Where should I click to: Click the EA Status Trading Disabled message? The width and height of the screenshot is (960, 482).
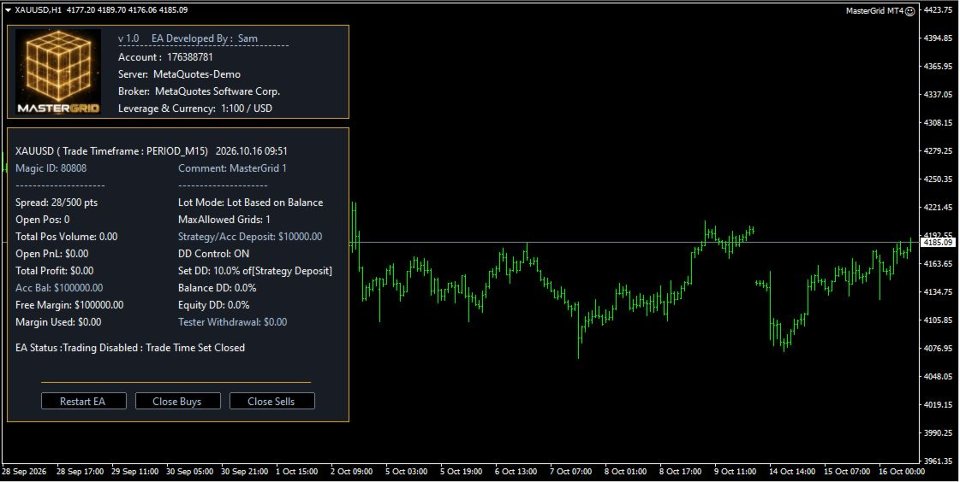(130, 347)
